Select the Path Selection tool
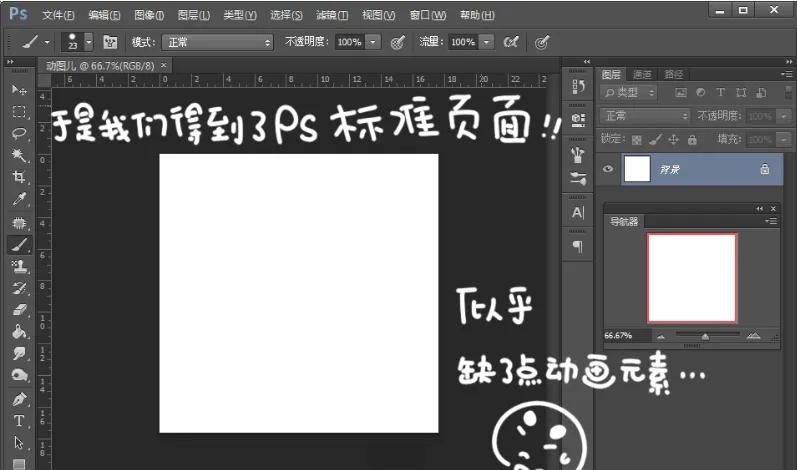The image size is (797, 470). click(19, 443)
